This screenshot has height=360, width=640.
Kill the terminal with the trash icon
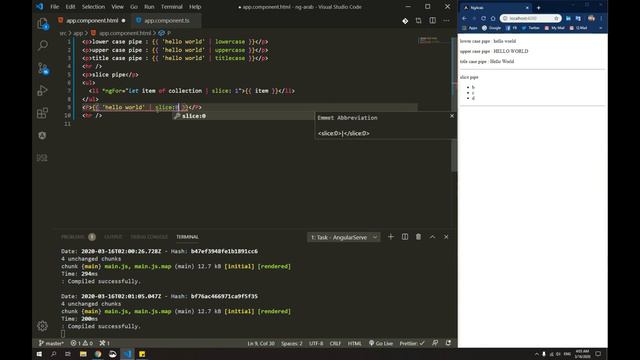coord(418,237)
